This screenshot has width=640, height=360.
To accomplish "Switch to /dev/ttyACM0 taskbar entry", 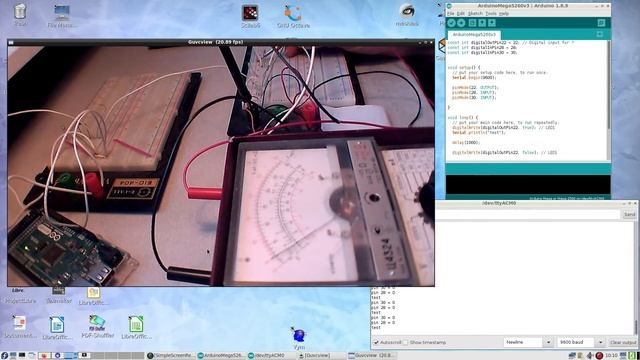I will coord(271,356).
